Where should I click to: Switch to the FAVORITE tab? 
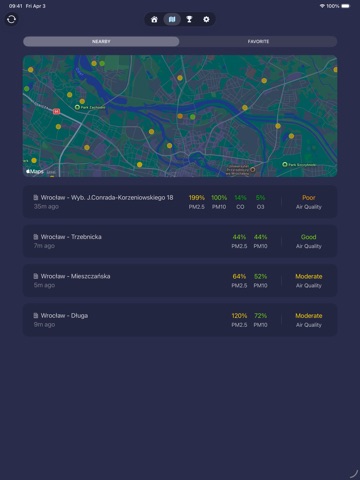tap(258, 42)
